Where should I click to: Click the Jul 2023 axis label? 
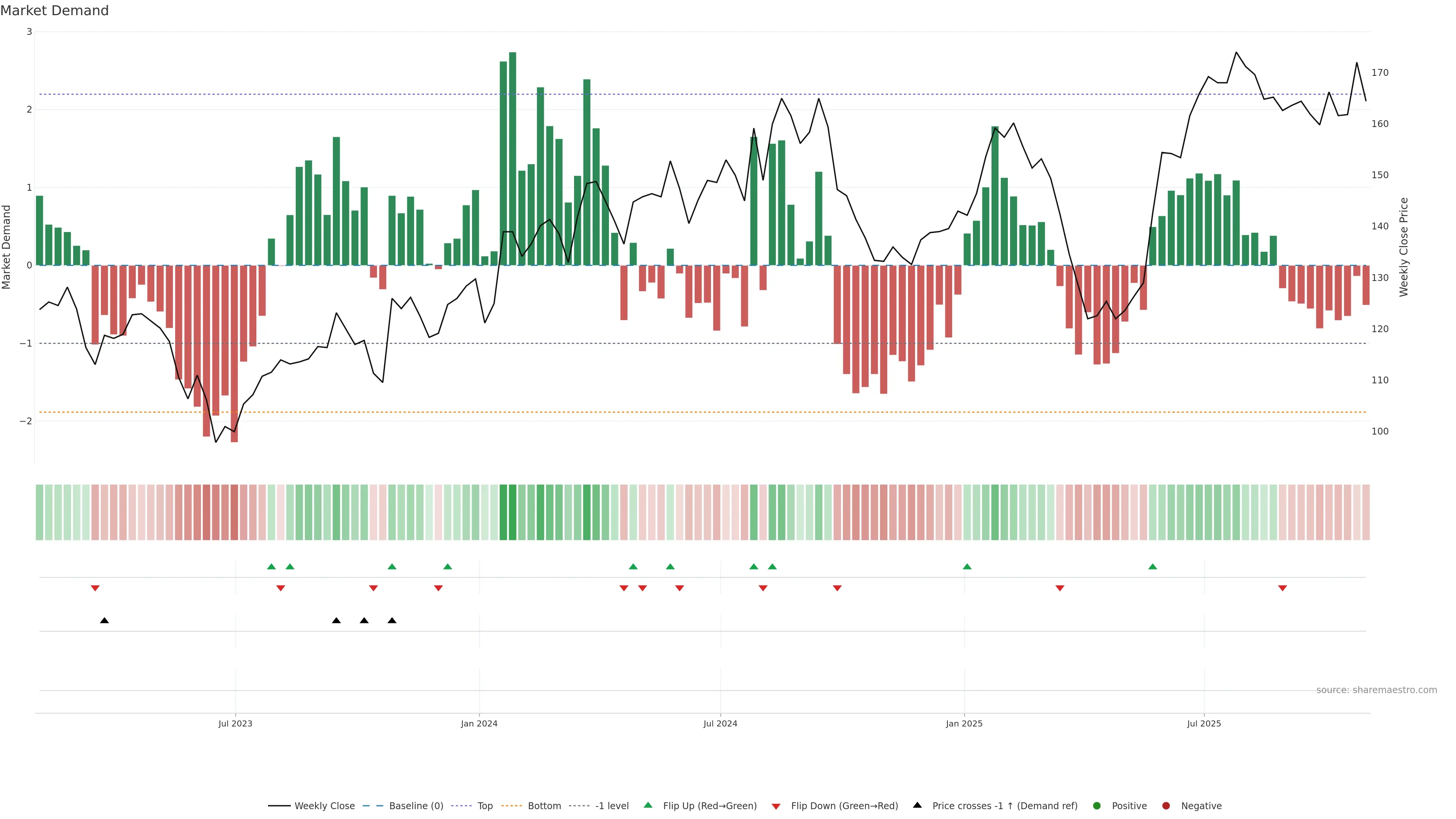pos(235,723)
